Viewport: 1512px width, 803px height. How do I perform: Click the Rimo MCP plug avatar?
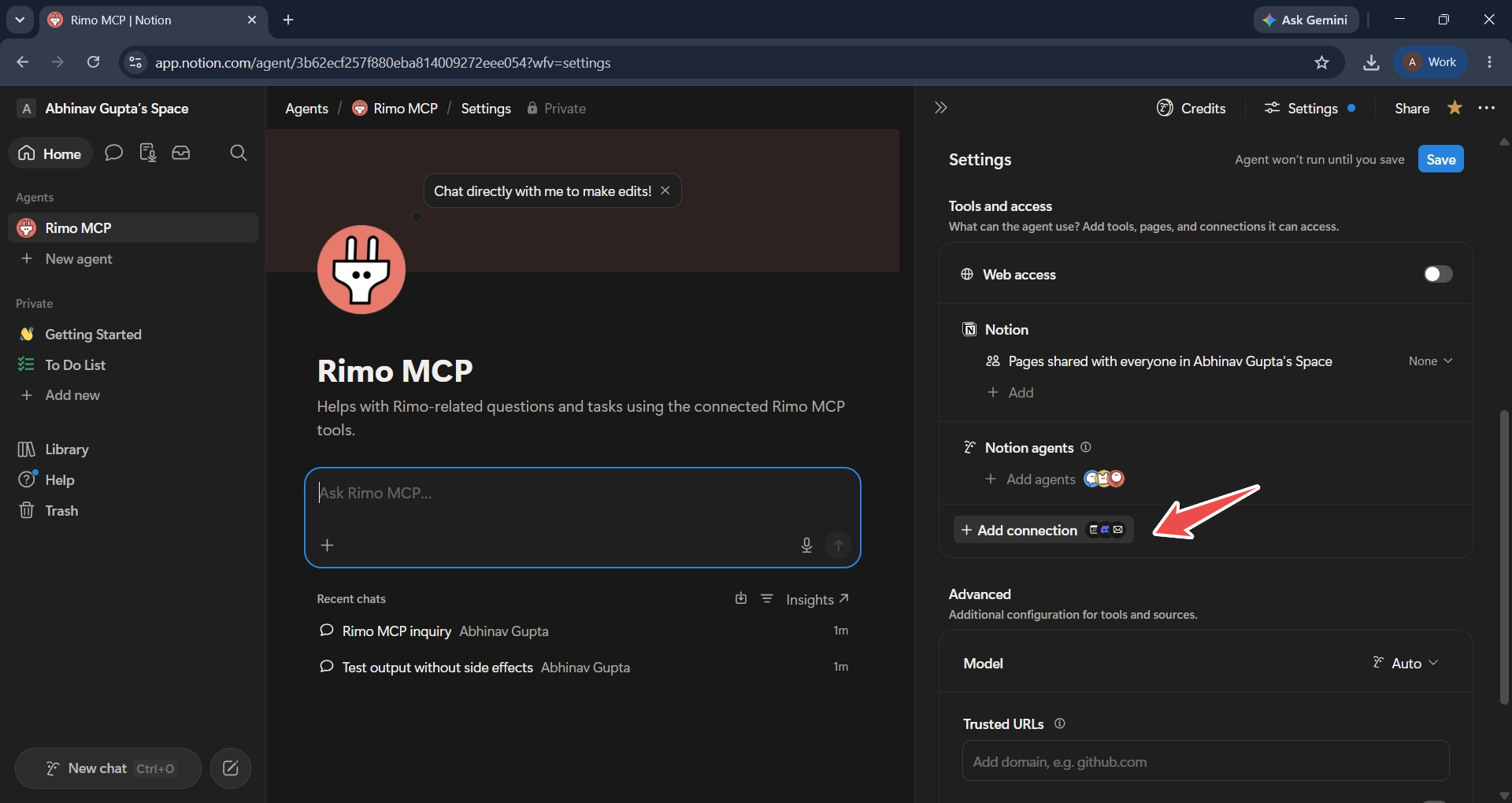(361, 270)
